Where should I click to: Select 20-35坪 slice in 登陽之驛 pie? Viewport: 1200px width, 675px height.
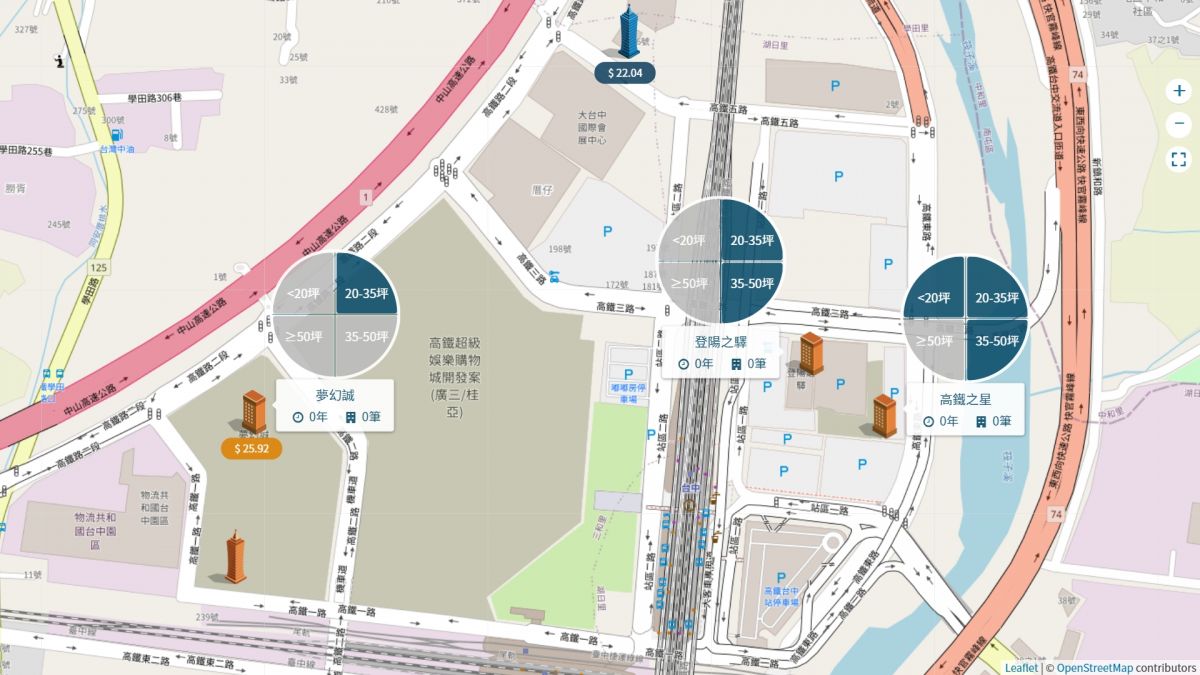750,240
